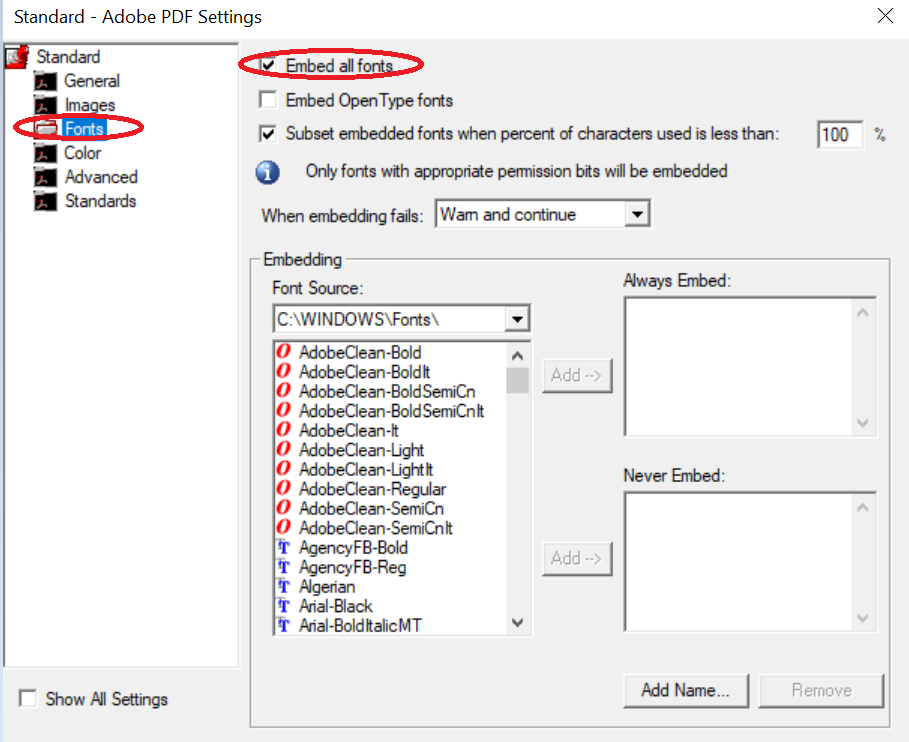
Task: Select AdobeClean-Regular in the font list
Action: point(372,489)
